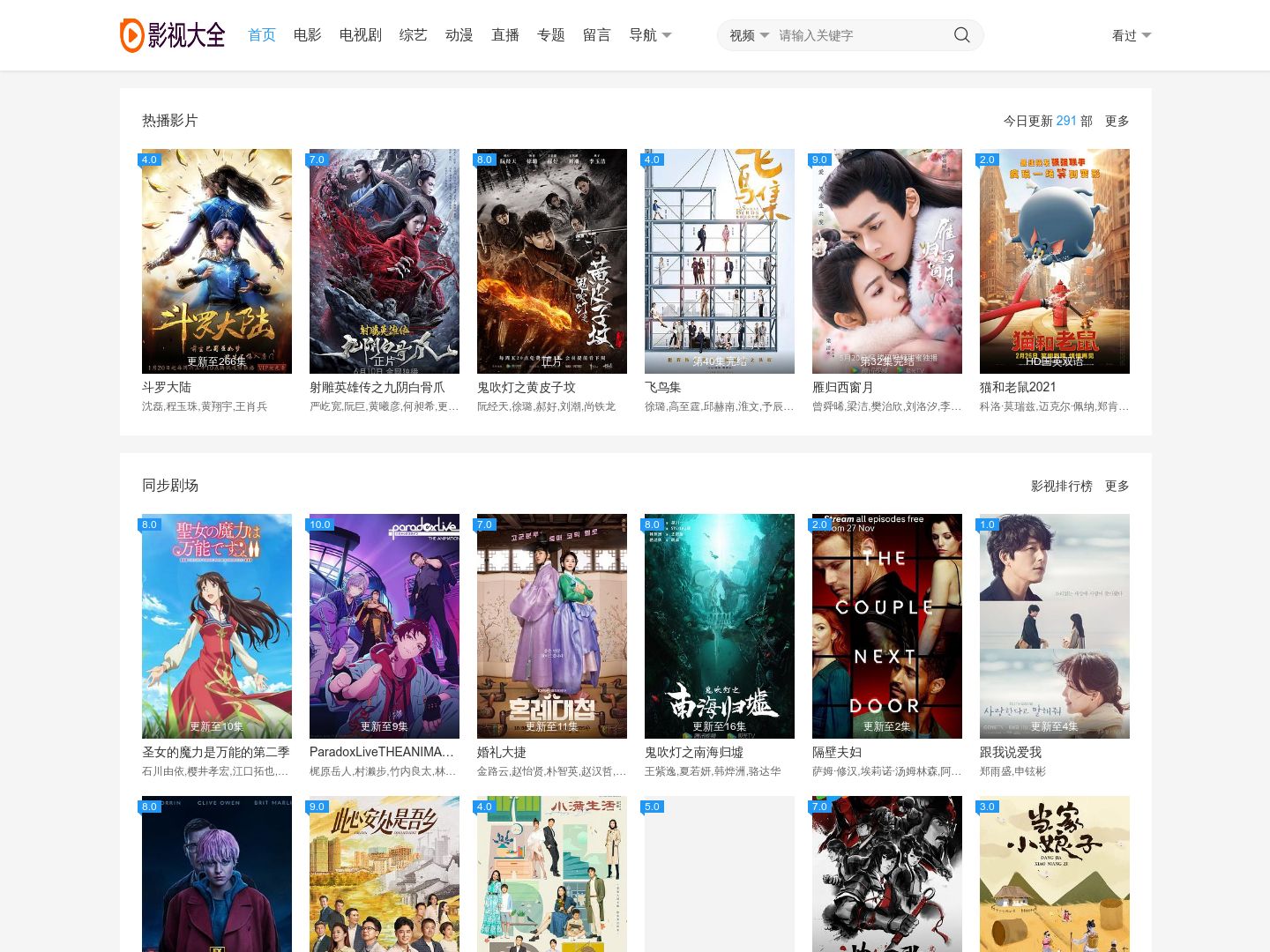Open the 此心安处是吾乡 poster

pos(385,874)
